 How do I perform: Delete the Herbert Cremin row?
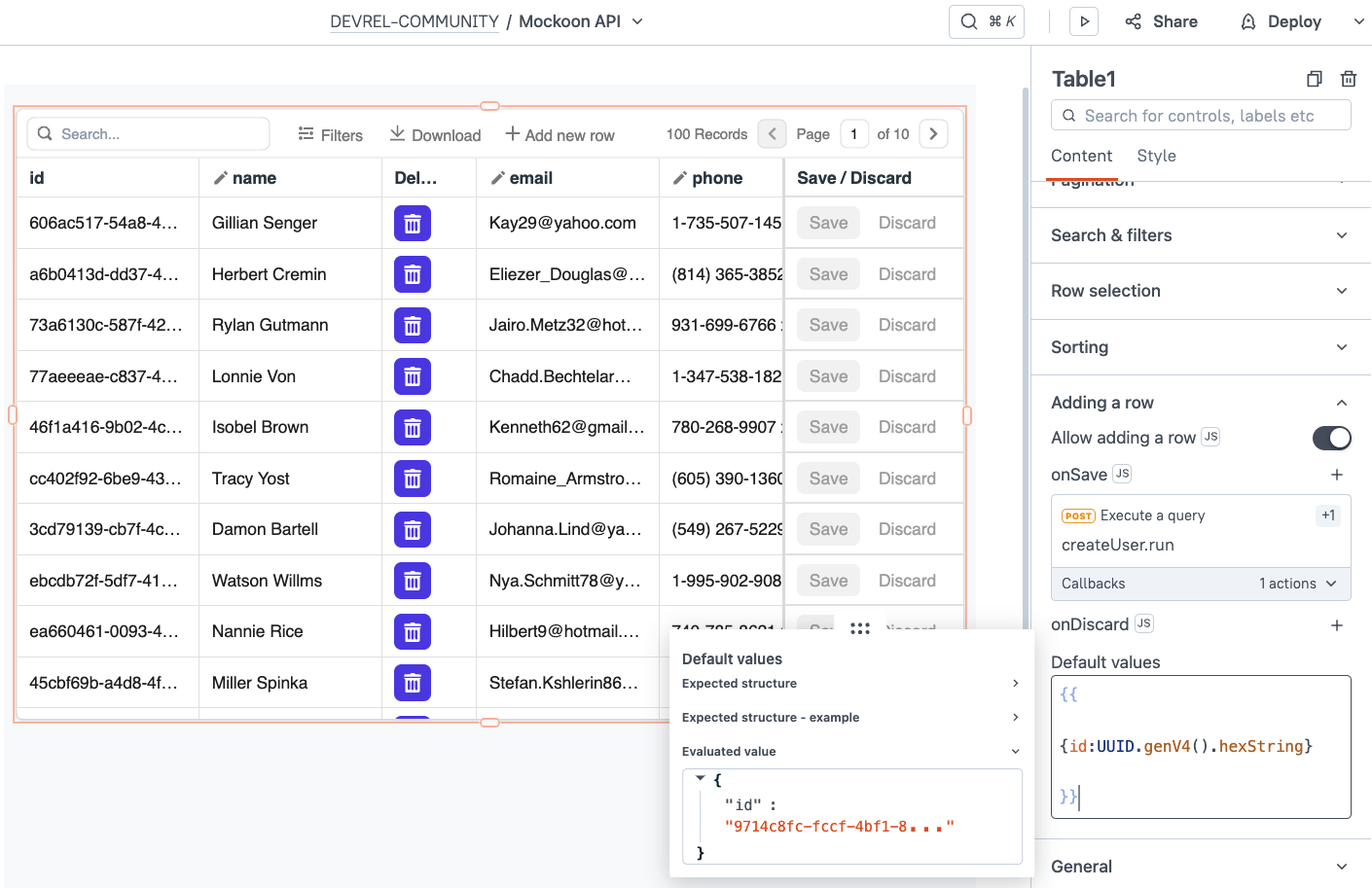pos(413,274)
